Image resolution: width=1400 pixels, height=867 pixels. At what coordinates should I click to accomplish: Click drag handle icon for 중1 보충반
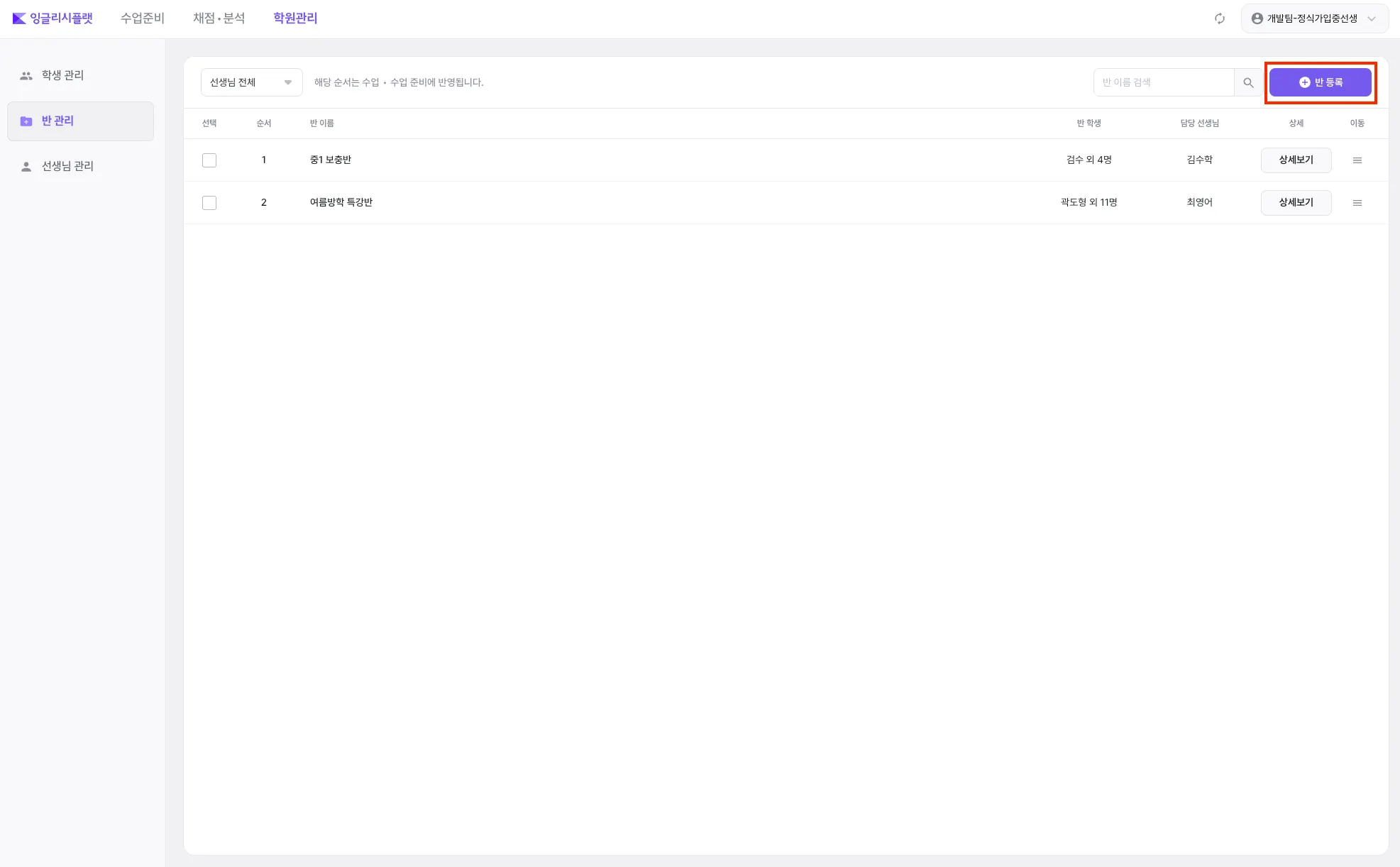click(x=1357, y=160)
